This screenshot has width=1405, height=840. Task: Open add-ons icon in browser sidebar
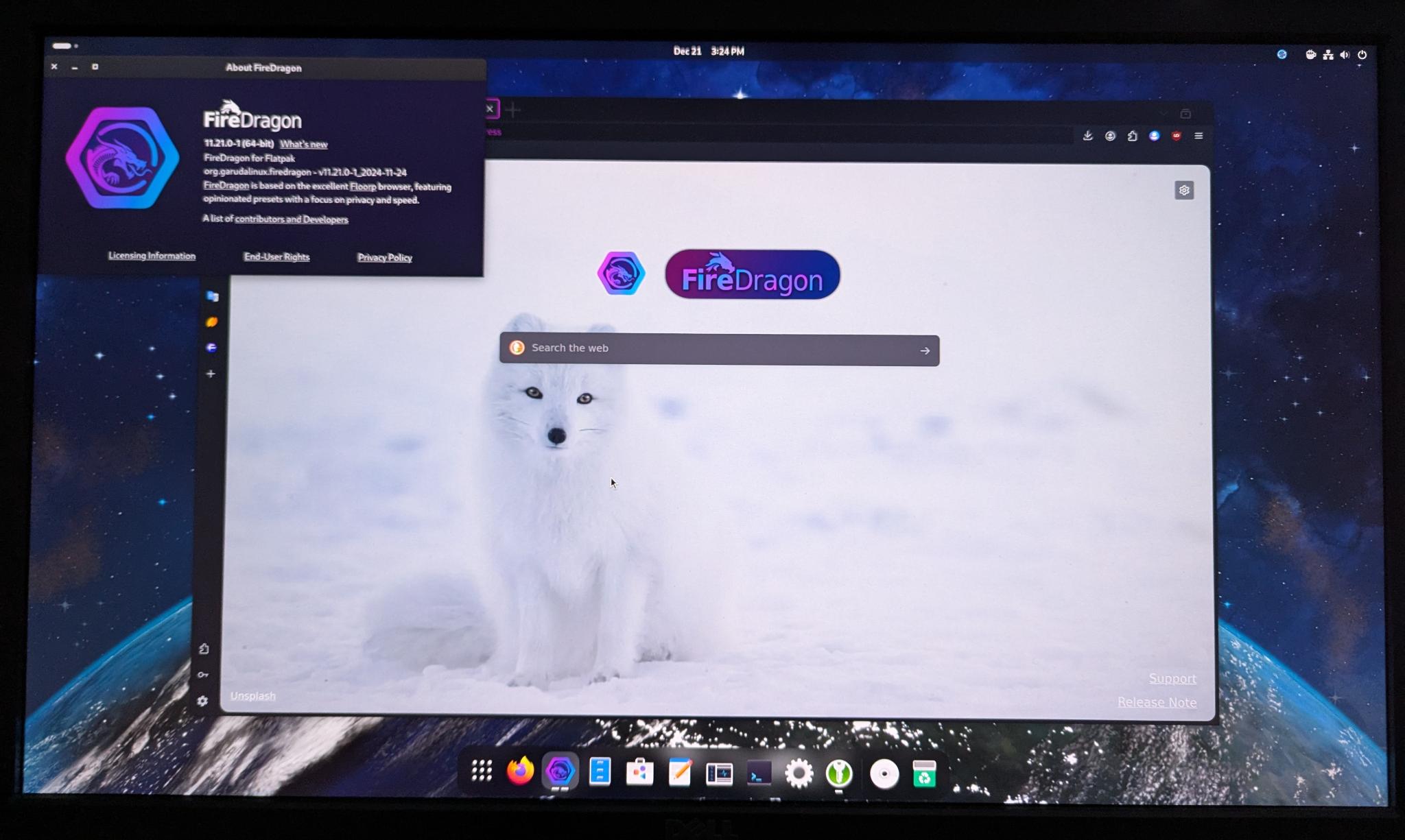click(204, 649)
